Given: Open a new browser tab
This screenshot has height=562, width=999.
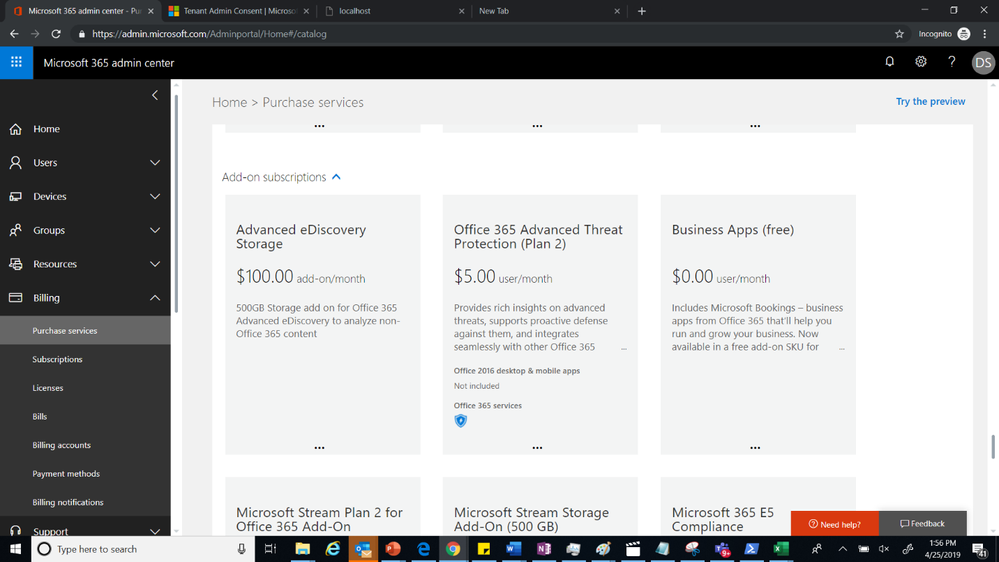Looking at the screenshot, I should 642,11.
